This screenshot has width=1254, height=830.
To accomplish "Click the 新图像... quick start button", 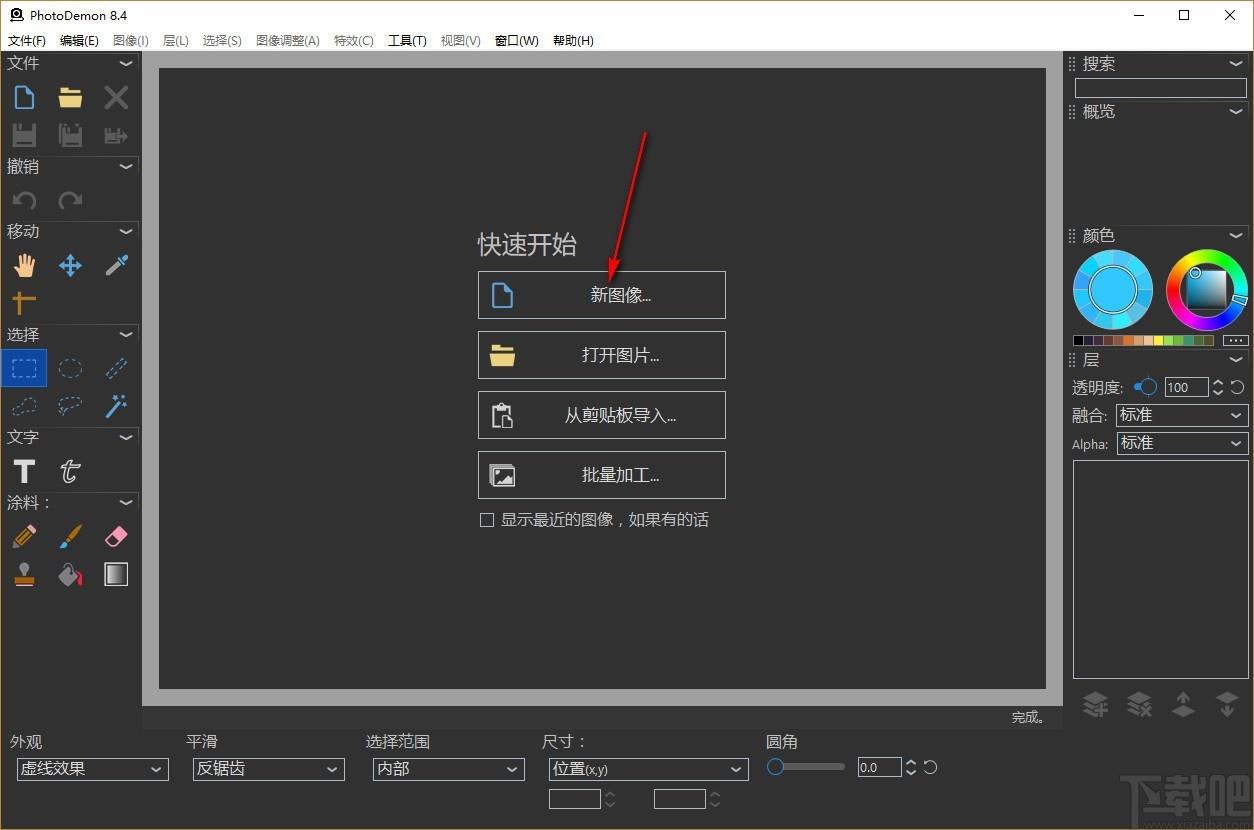I will pos(602,295).
